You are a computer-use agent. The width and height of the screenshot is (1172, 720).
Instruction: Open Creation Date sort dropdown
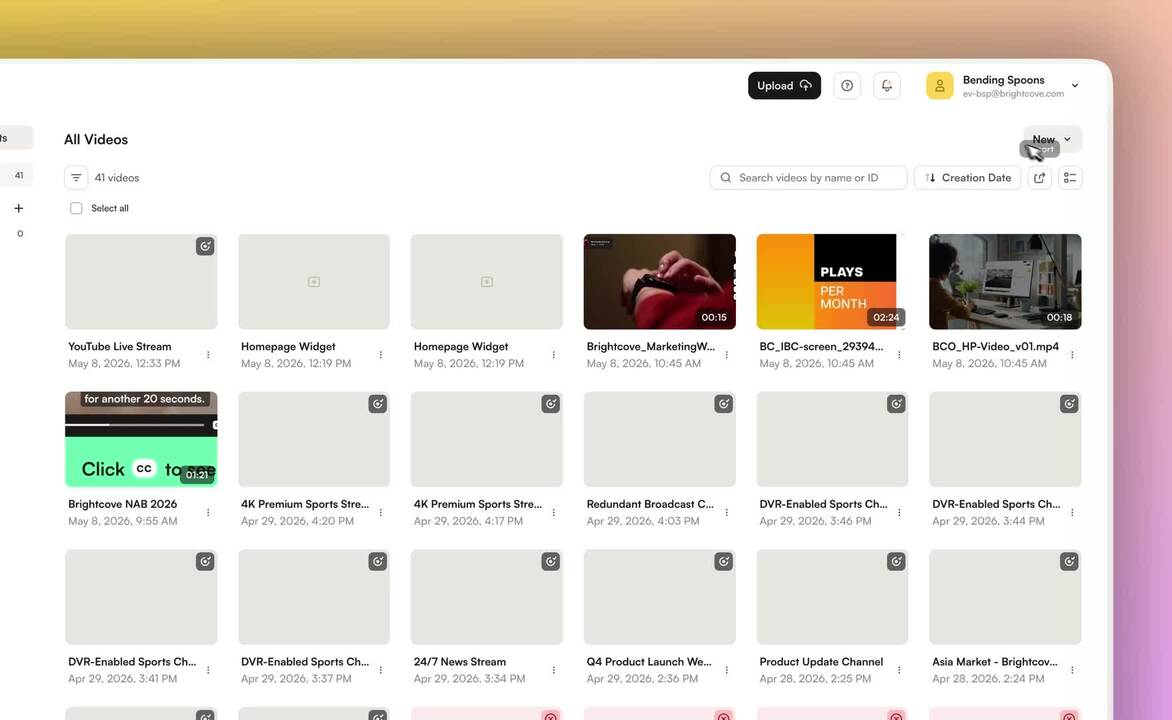(x=967, y=178)
